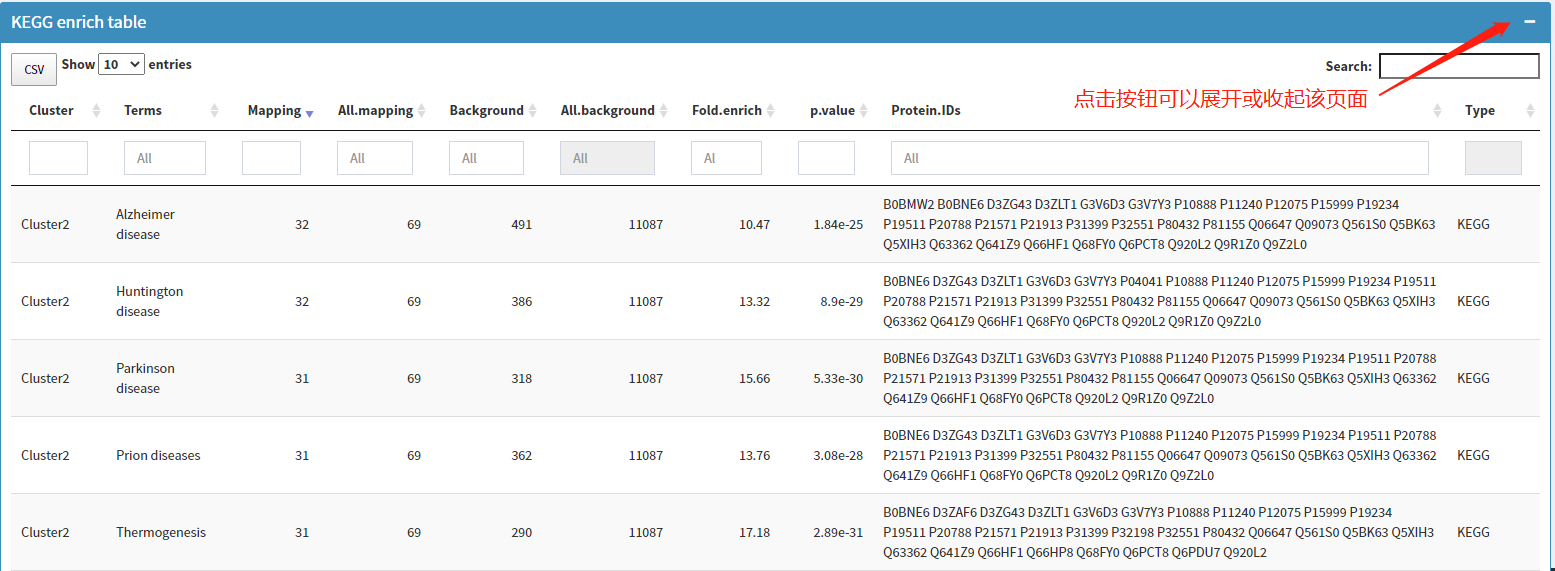Select the Alzheimer disease row
This screenshot has height=571, width=1555.
[145, 224]
